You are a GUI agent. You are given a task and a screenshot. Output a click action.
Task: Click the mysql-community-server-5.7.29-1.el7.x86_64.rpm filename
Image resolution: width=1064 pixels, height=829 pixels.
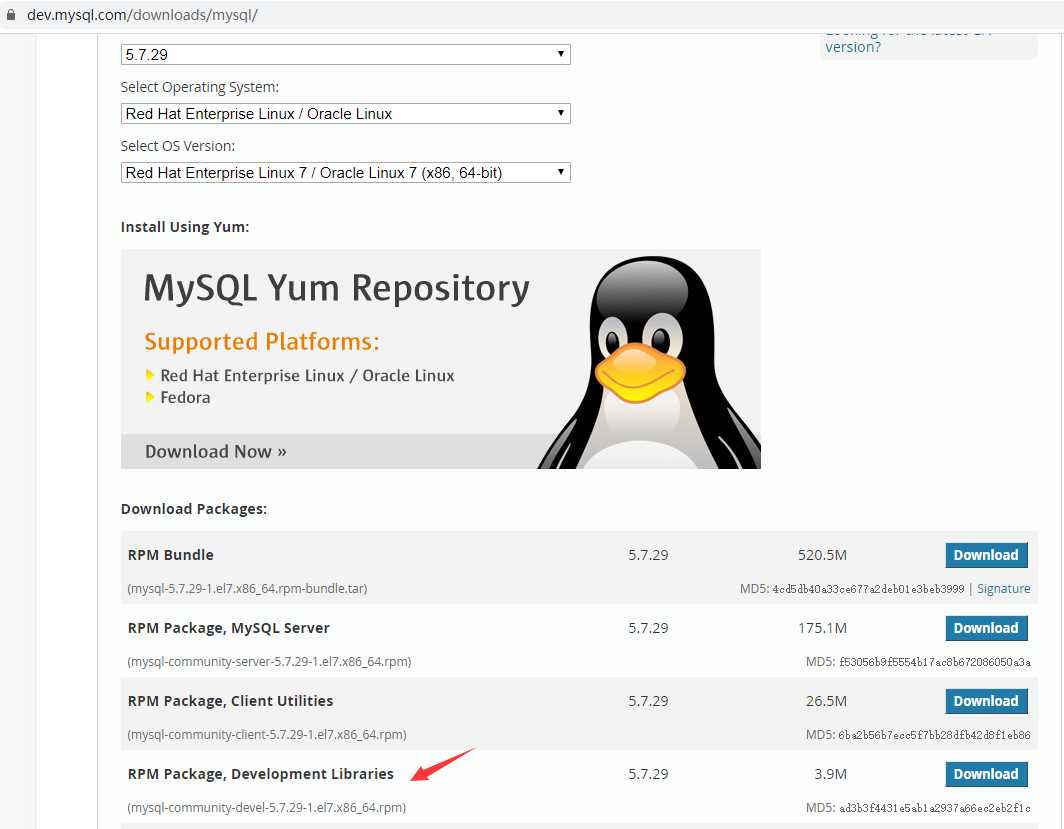point(269,661)
